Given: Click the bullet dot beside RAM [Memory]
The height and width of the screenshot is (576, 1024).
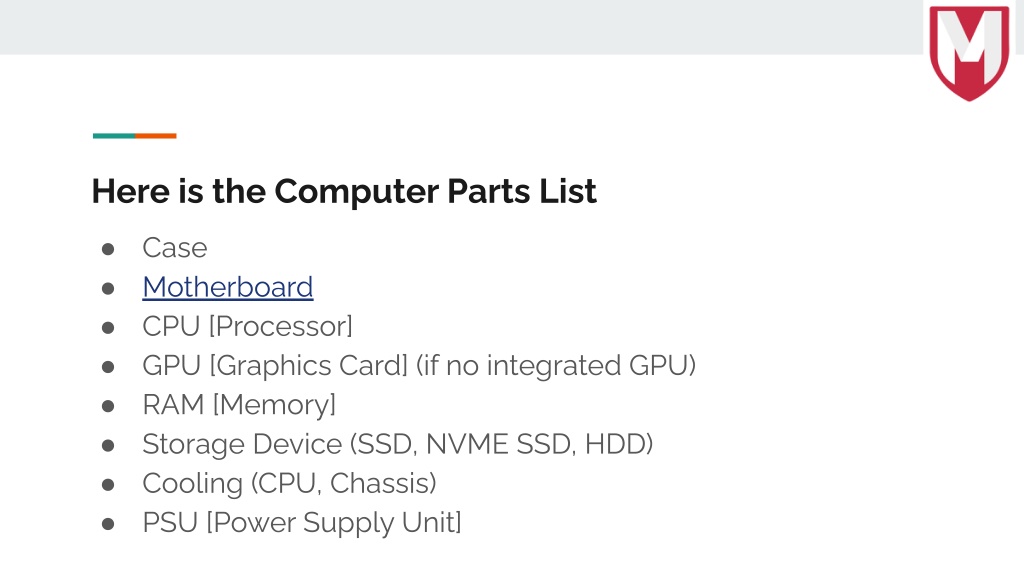Looking at the screenshot, I should coord(108,406).
